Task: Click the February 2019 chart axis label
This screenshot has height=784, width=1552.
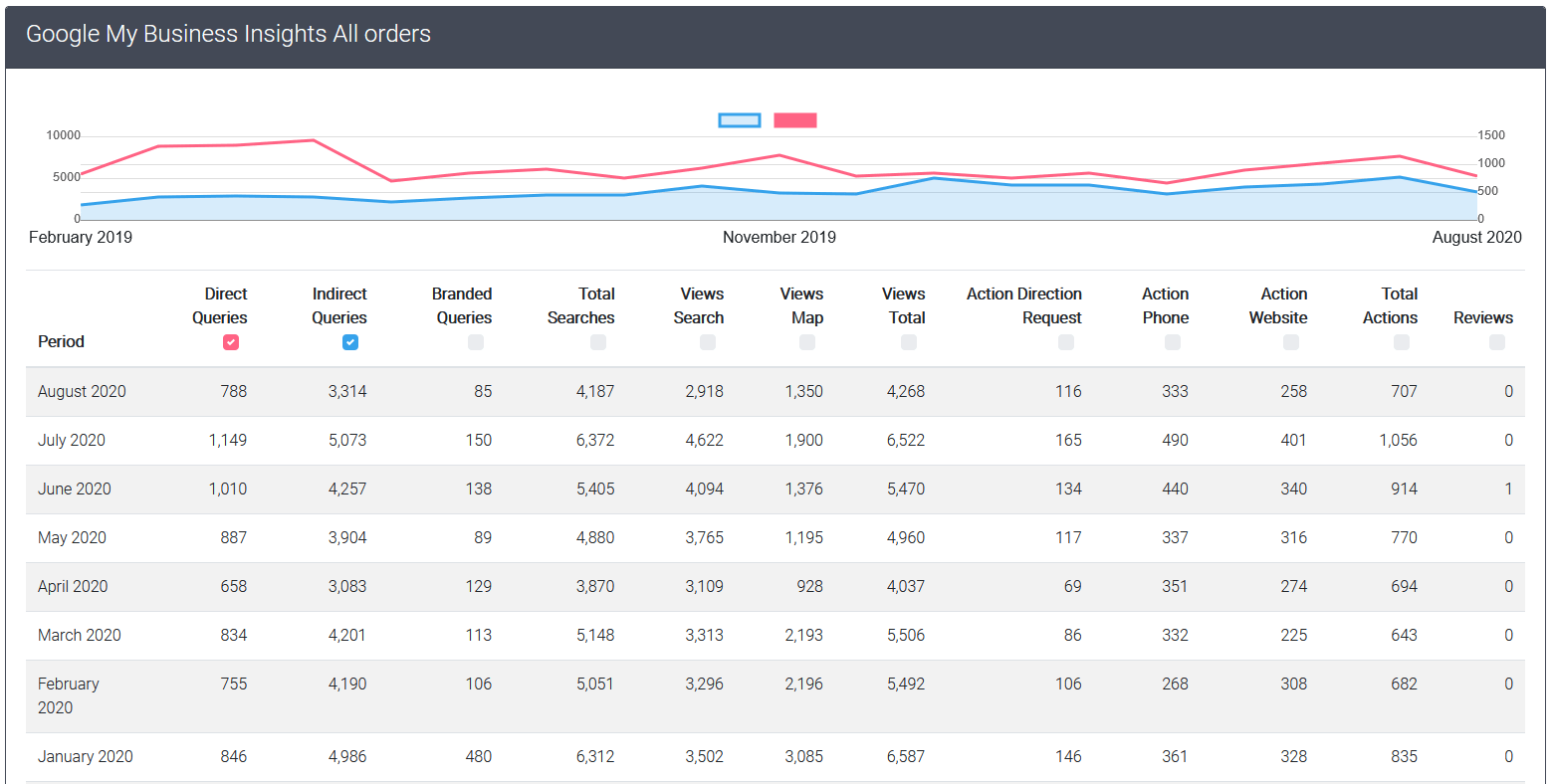Action: click(81, 237)
